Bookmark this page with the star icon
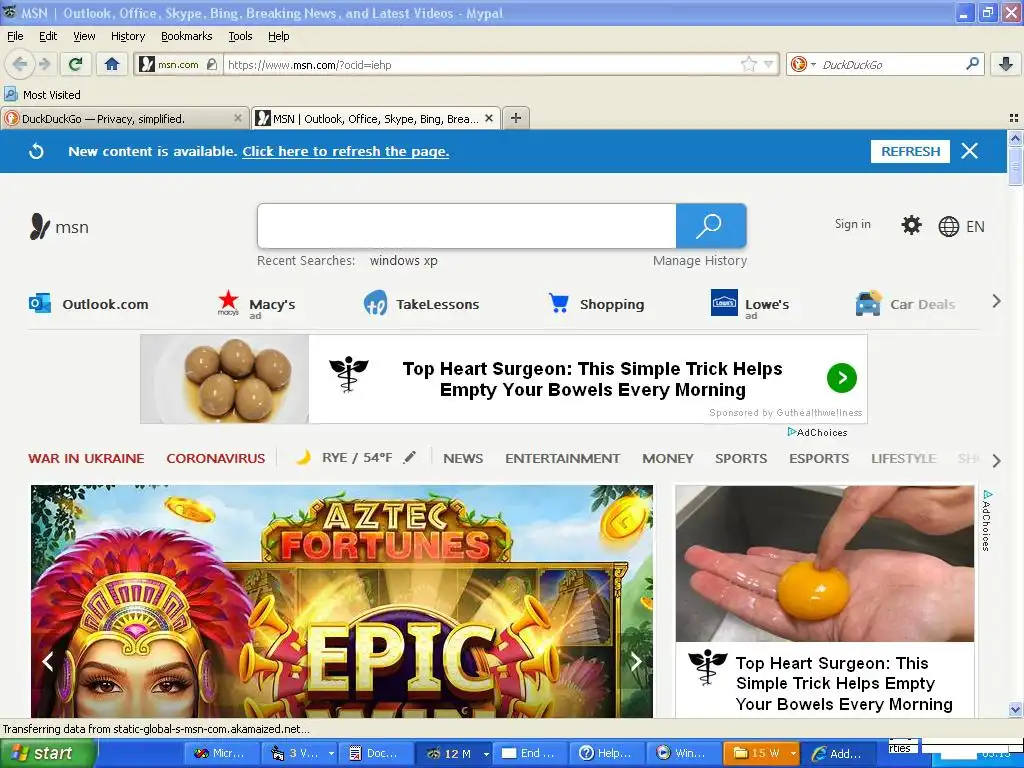The height and width of the screenshot is (768, 1024). pos(748,64)
